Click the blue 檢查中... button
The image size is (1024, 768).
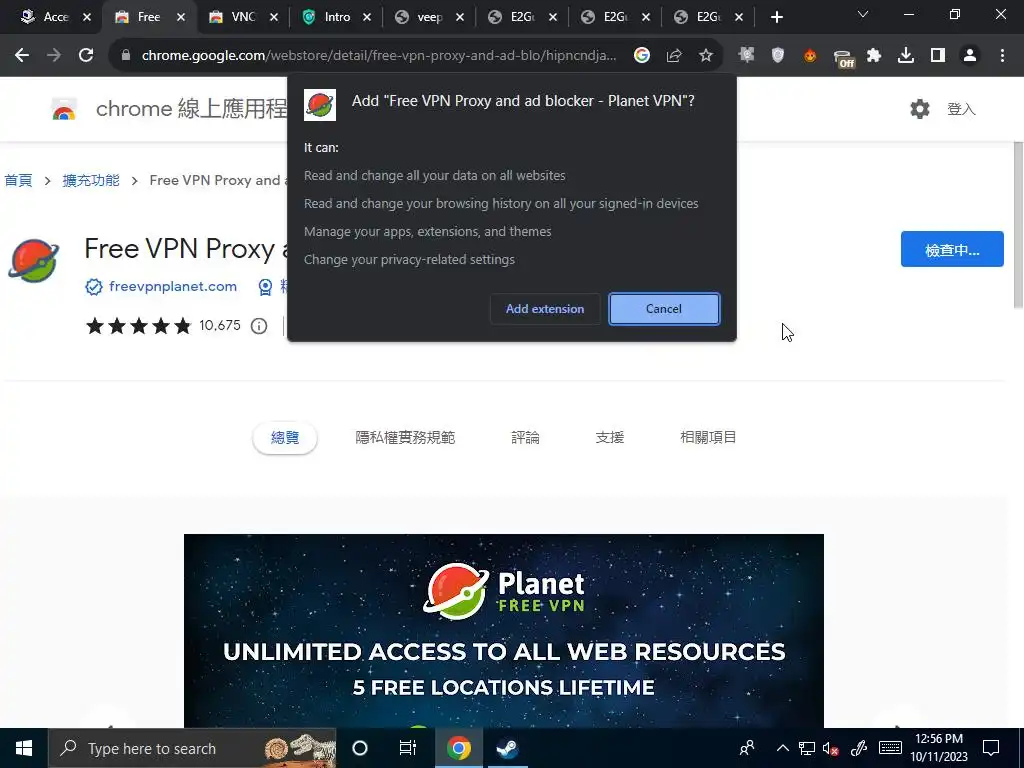pyautogui.click(x=952, y=249)
